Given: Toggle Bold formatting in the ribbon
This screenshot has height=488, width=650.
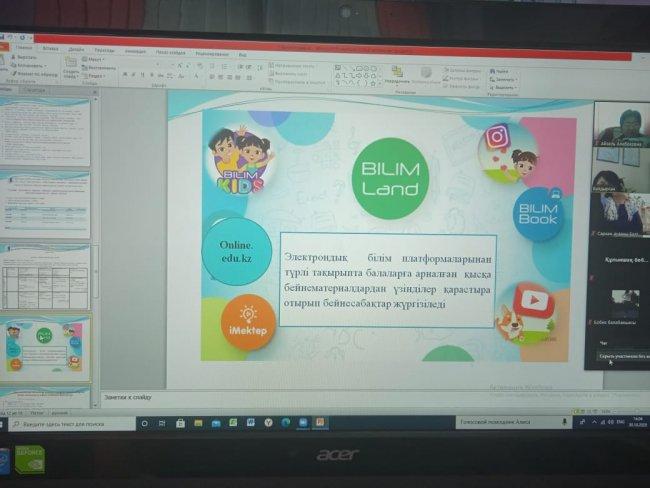Looking at the screenshot, I should [x=125, y=75].
